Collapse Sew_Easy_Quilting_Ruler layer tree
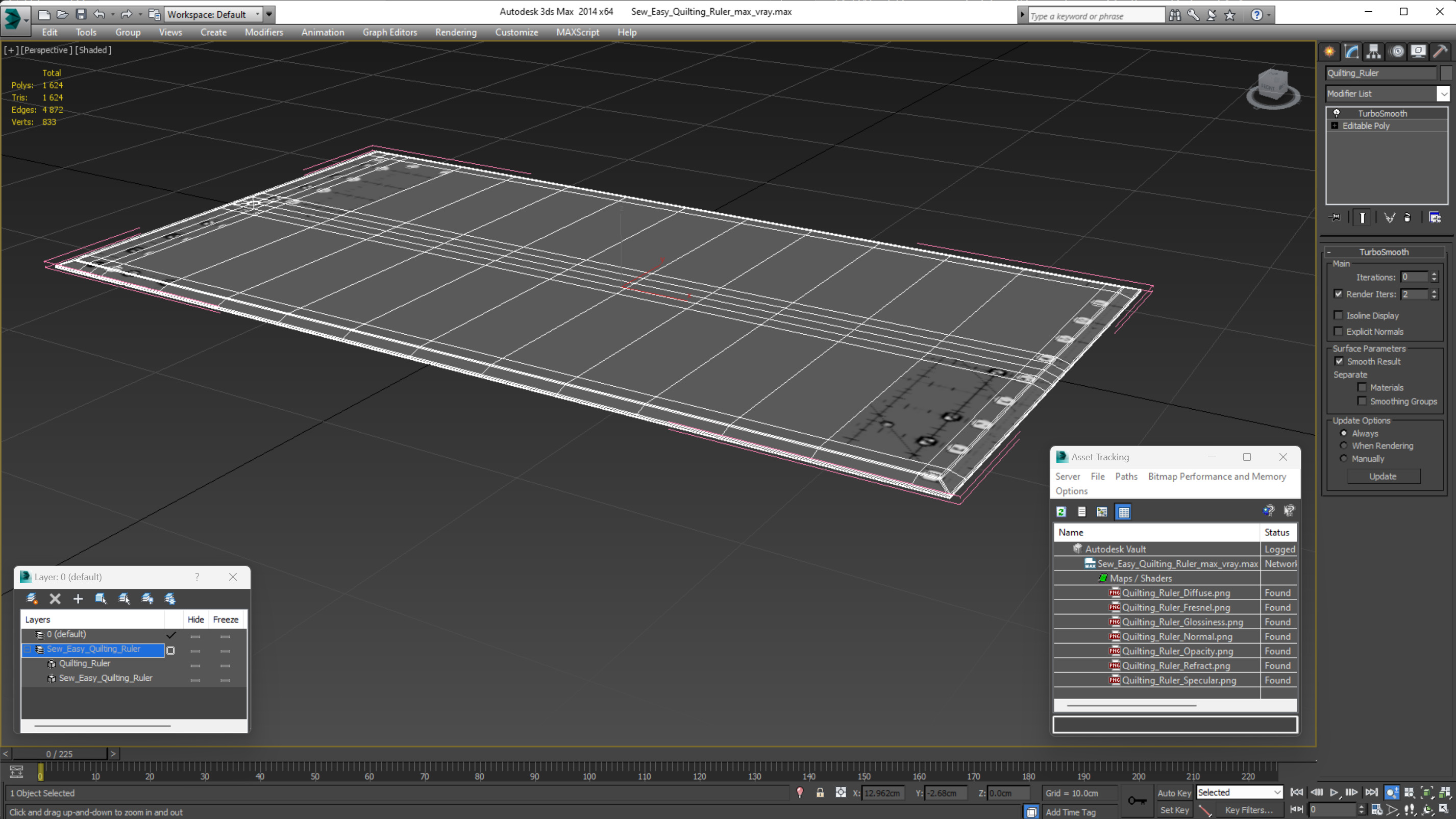The image size is (1456, 819). (27, 649)
